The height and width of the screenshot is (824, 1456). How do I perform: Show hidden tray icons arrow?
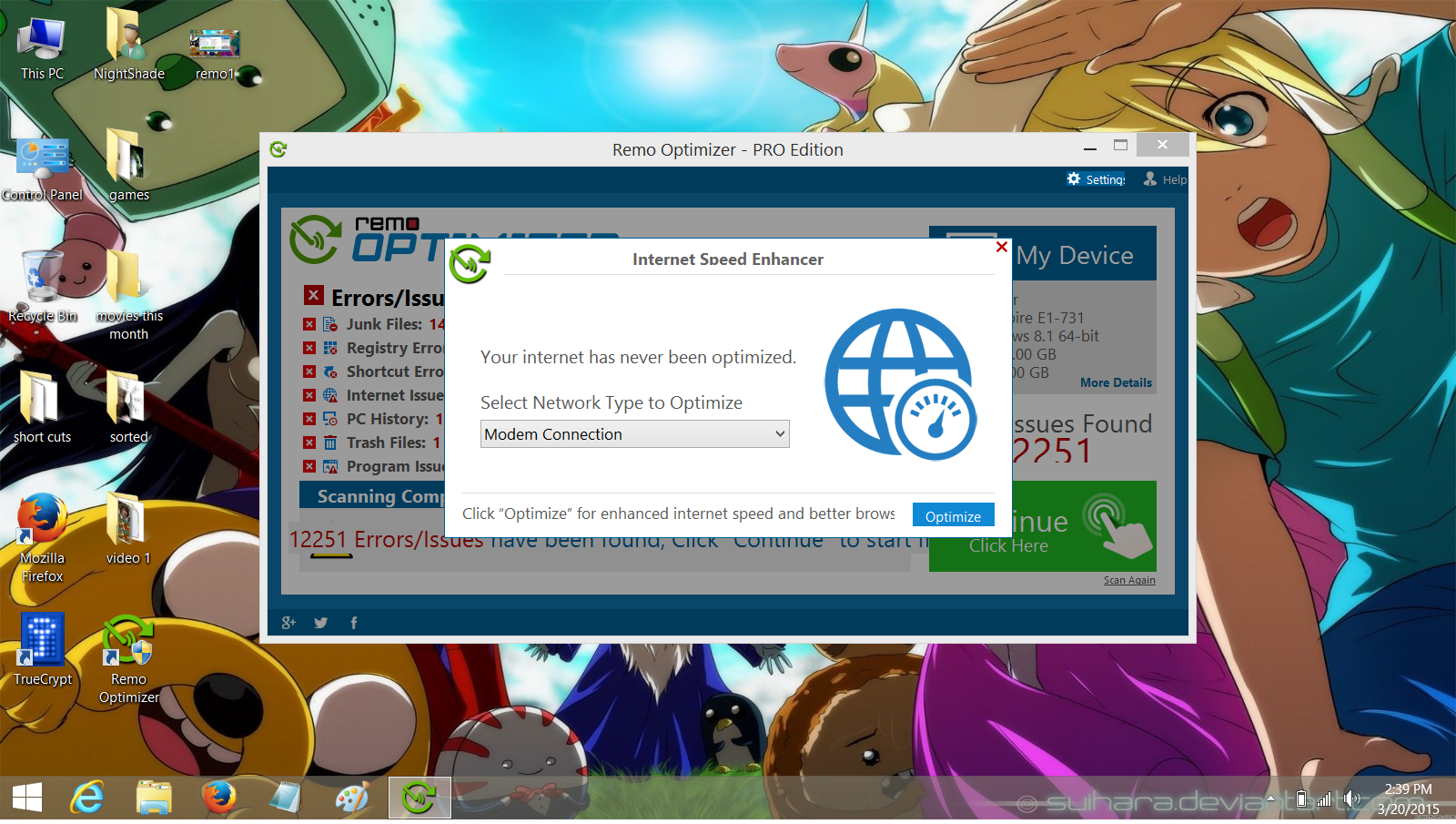click(x=1272, y=799)
